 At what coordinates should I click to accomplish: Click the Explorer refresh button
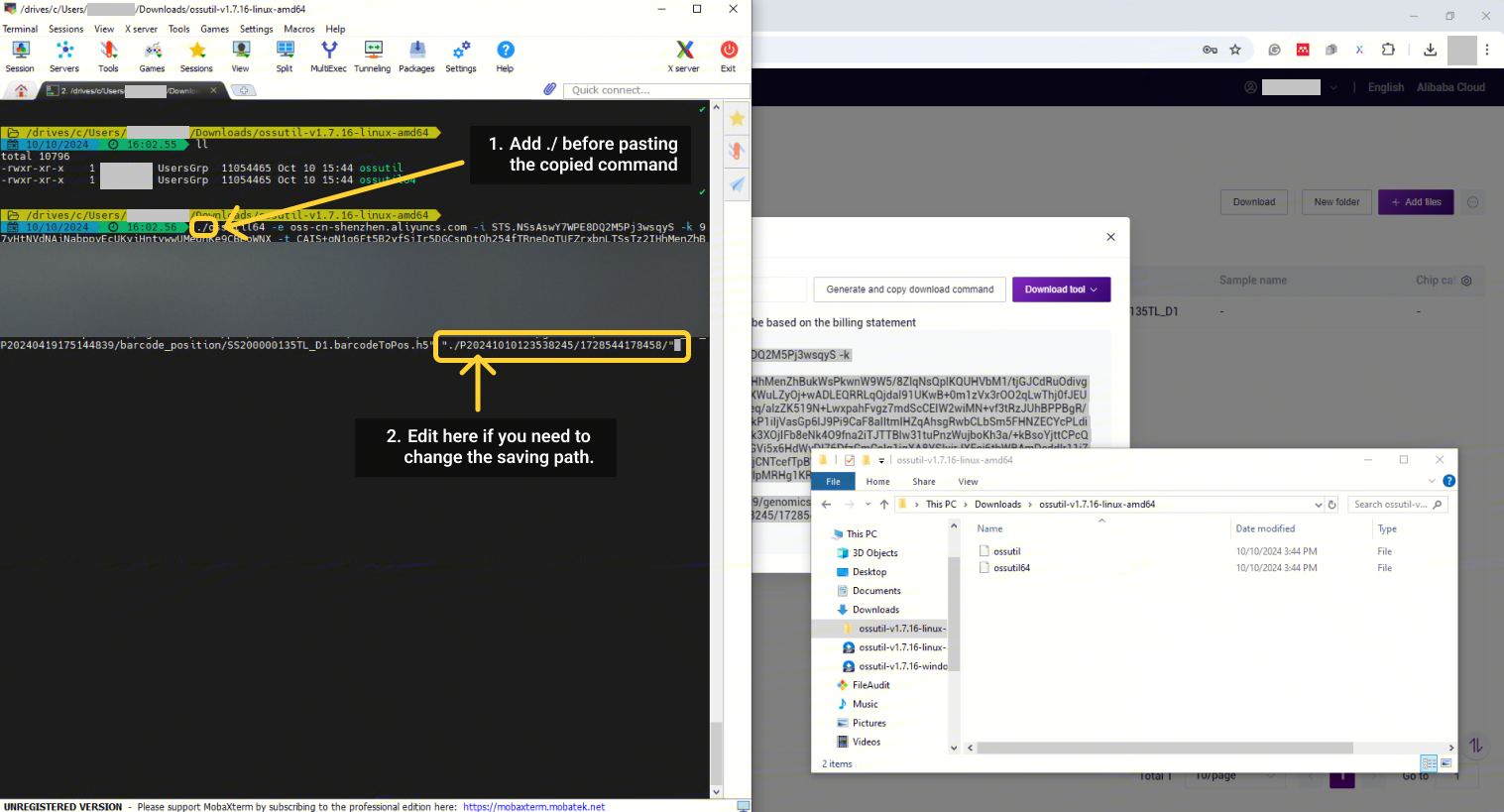(x=1332, y=505)
